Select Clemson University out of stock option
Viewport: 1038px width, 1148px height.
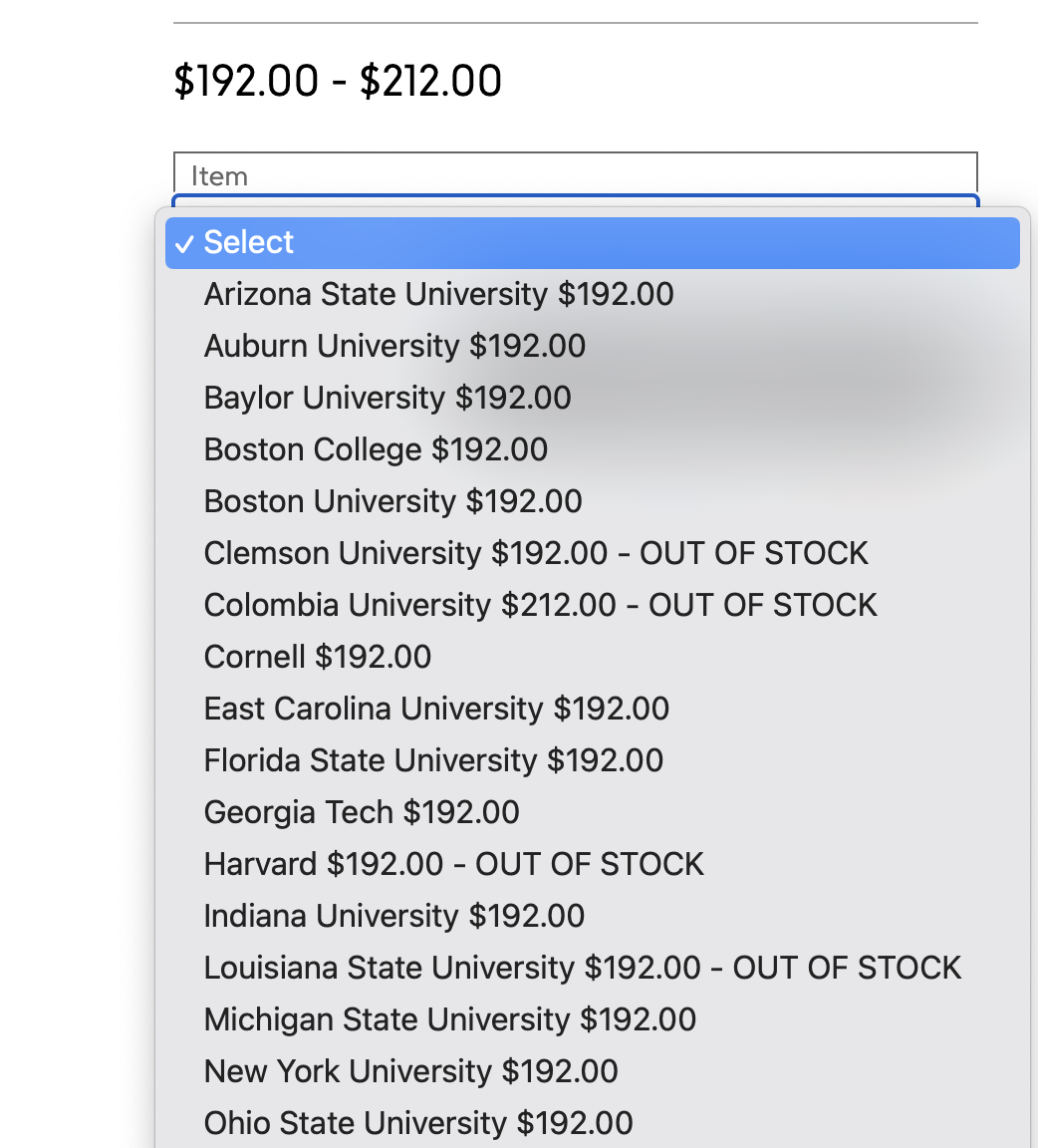coord(592,553)
